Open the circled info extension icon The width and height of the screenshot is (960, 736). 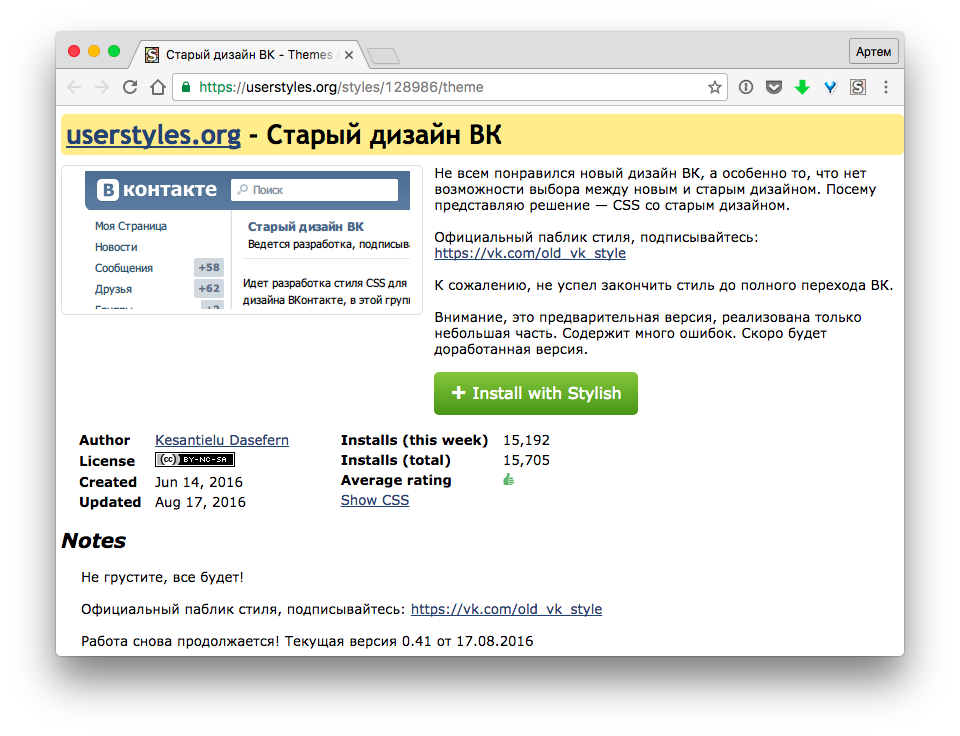point(745,87)
